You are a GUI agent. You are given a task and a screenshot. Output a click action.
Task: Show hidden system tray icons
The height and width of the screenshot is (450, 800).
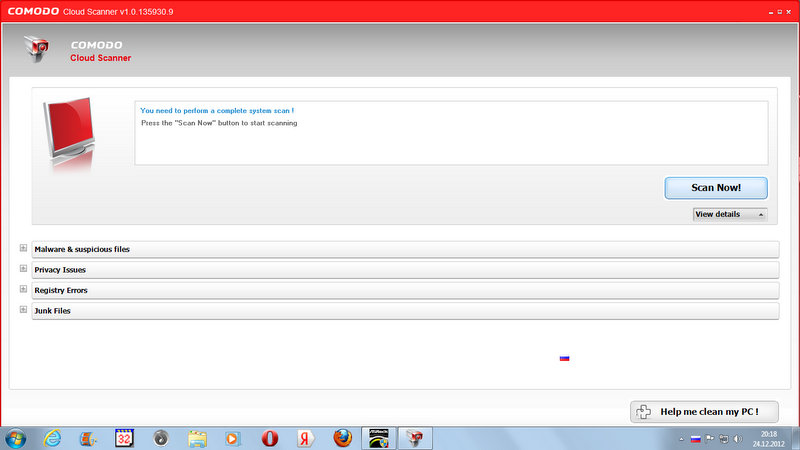click(682, 439)
